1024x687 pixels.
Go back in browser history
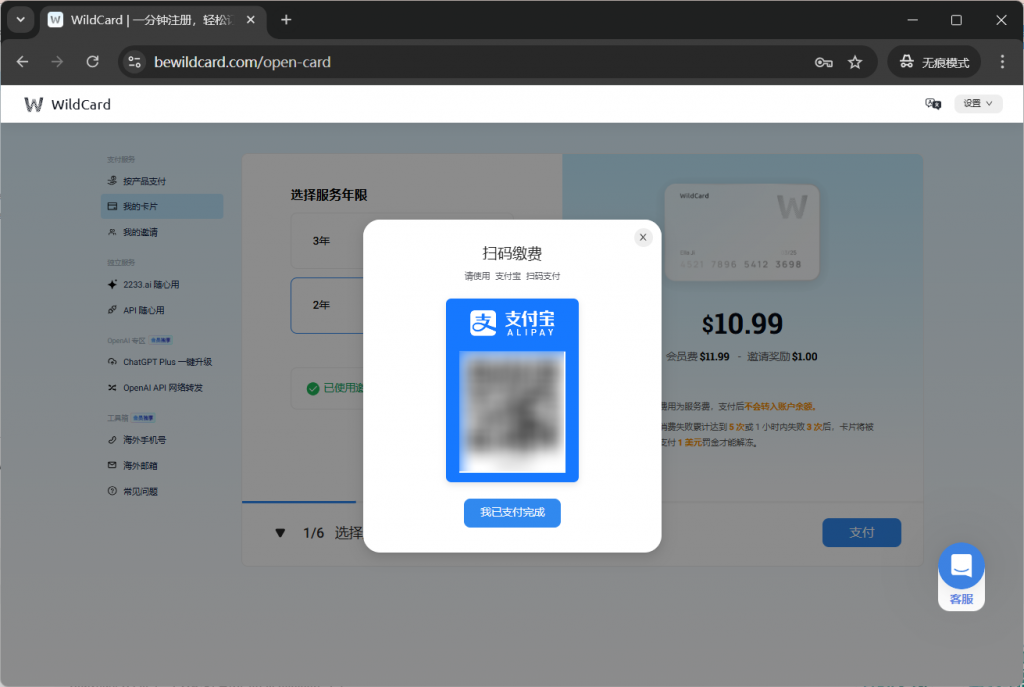[23, 62]
